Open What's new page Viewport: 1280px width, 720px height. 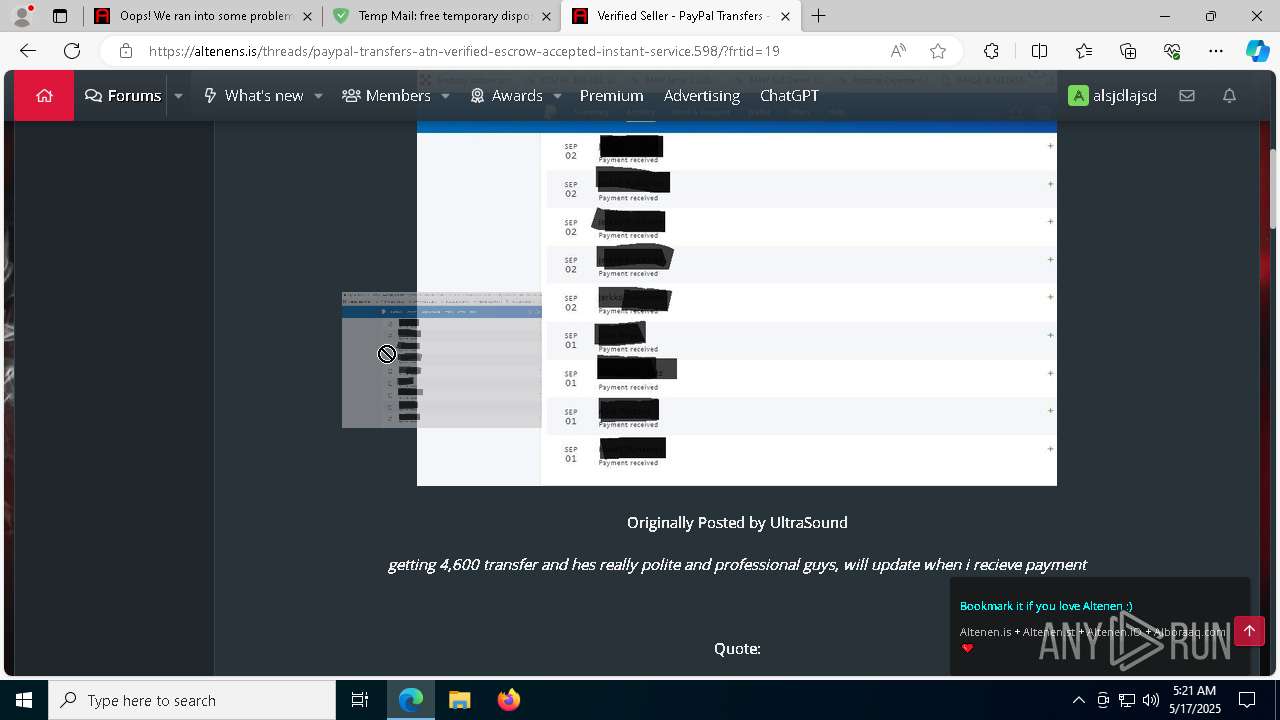253,96
